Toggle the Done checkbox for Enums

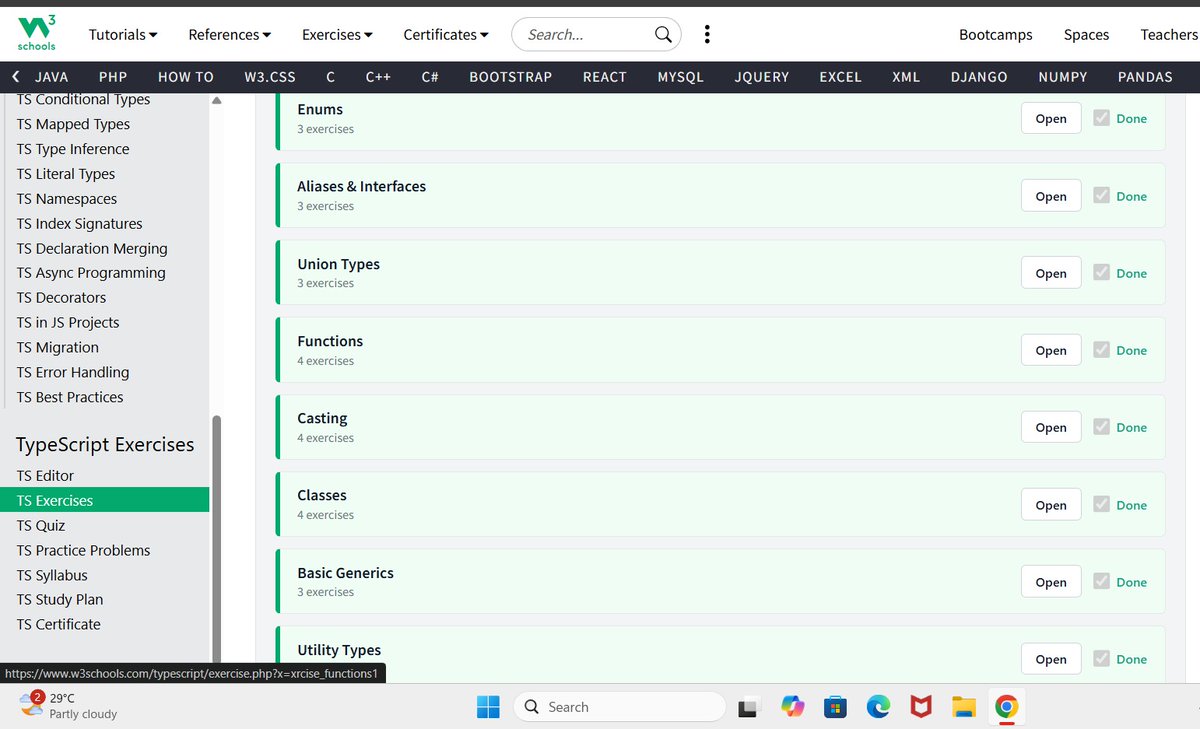[1101, 118]
